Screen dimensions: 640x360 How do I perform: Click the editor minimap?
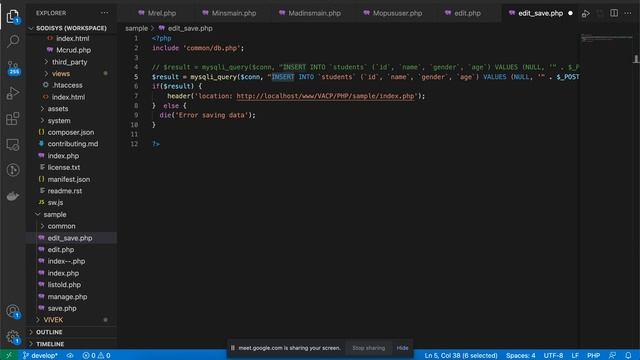606,39
